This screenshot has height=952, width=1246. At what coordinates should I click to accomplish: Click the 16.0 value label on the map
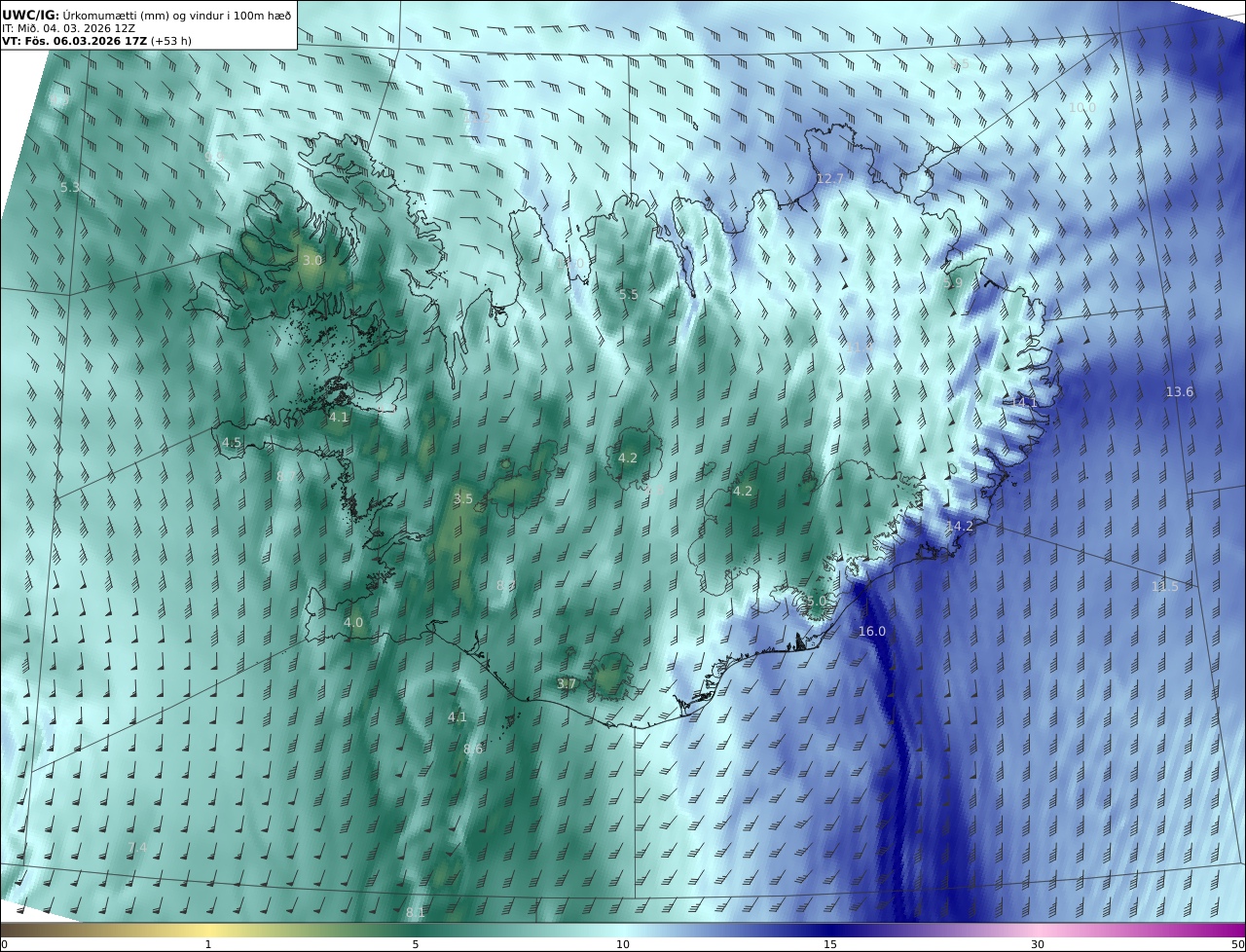click(872, 632)
